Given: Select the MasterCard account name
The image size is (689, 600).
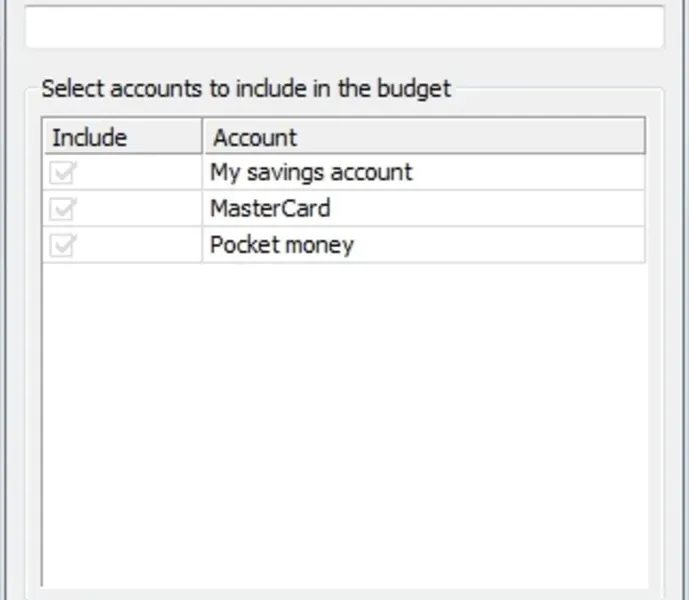Looking at the screenshot, I should coord(270,209).
